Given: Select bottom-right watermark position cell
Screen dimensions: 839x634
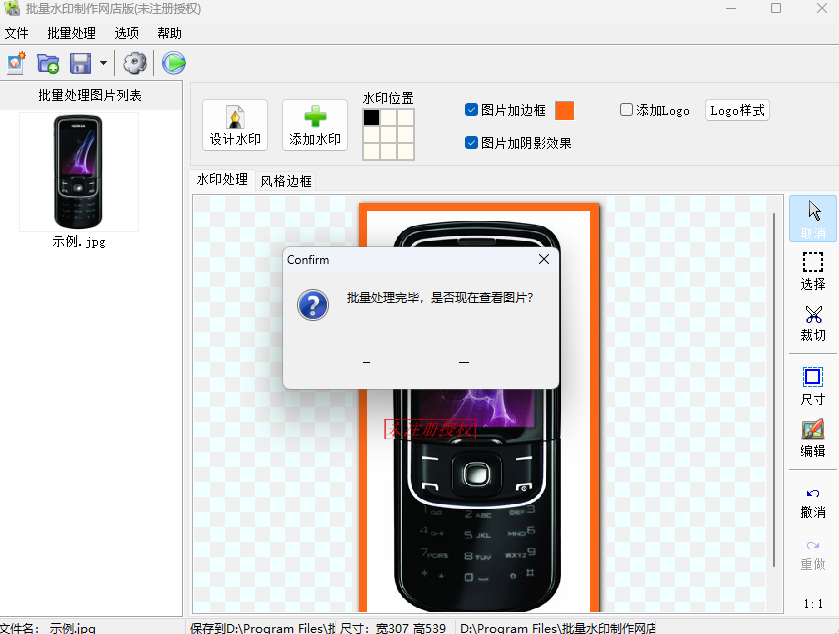Looking at the screenshot, I should click(406, 151).
